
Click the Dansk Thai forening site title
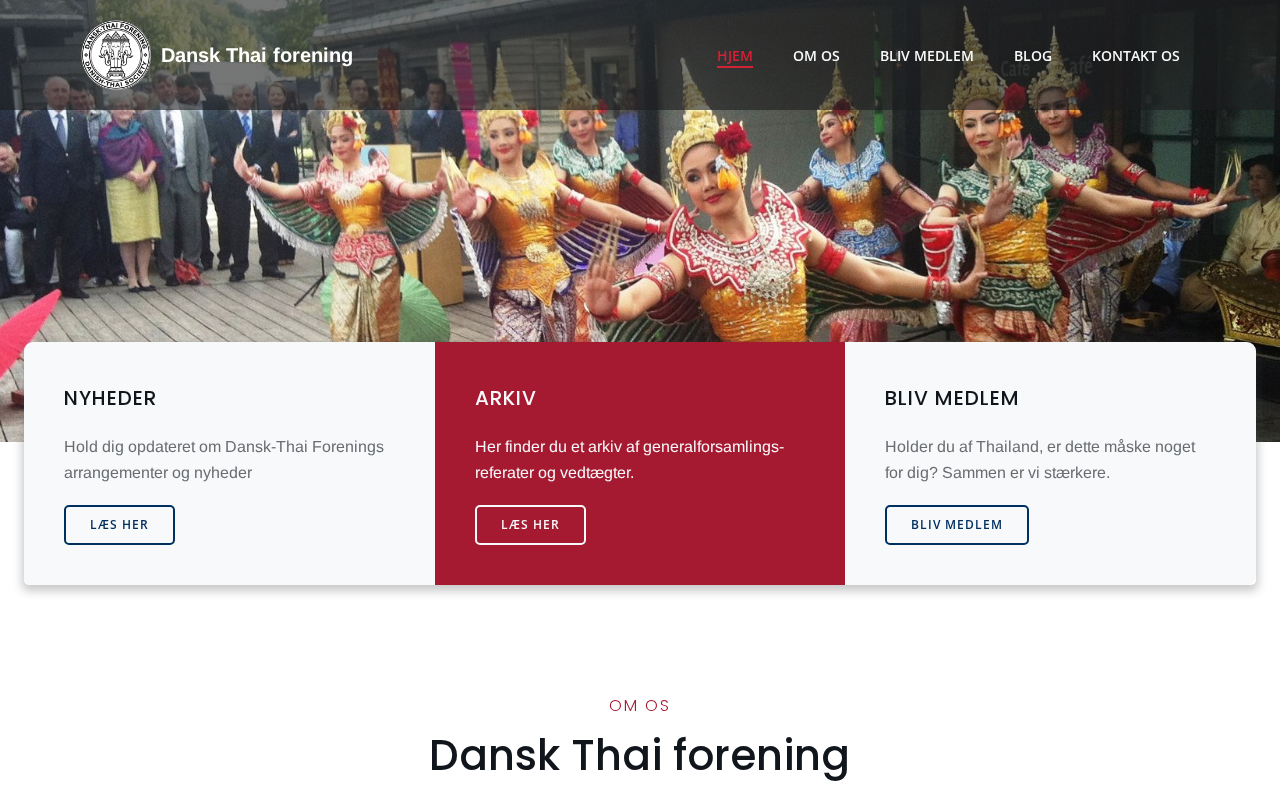click(x=257, y=55)
